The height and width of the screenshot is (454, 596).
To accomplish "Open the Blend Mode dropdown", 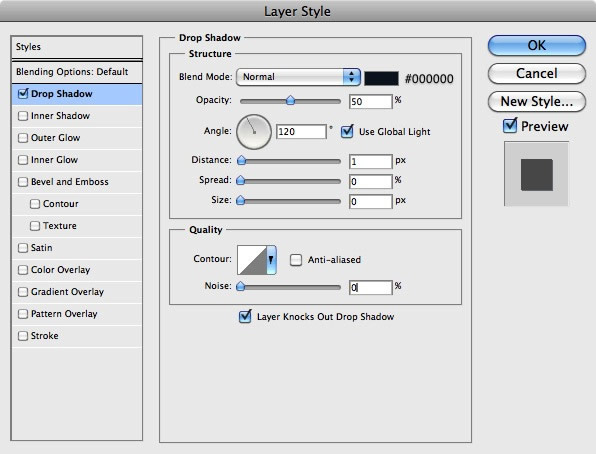I will (298, 77).
